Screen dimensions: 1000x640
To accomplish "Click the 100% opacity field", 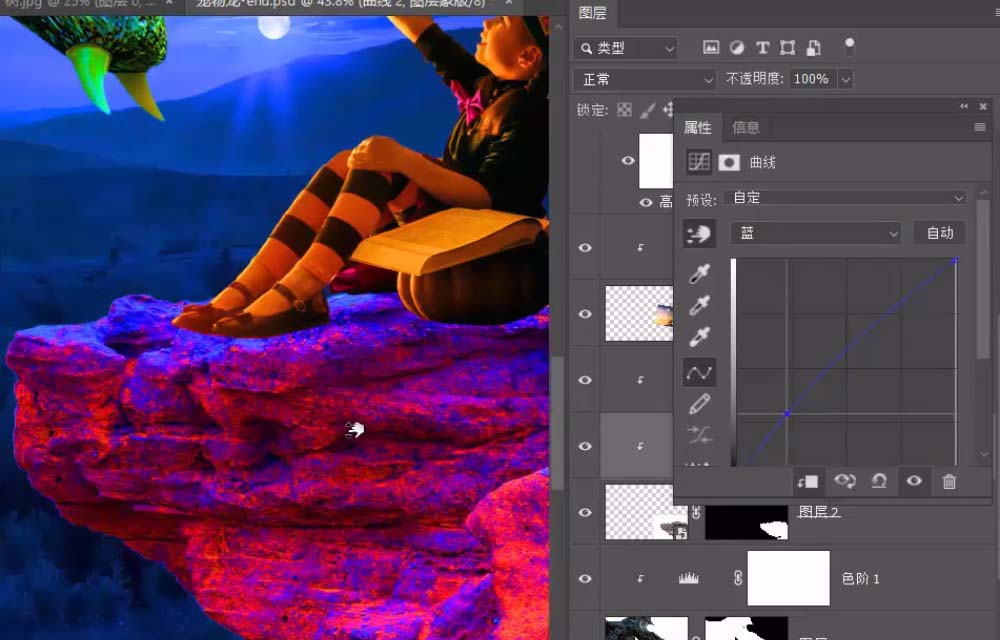I will (812, 79).
